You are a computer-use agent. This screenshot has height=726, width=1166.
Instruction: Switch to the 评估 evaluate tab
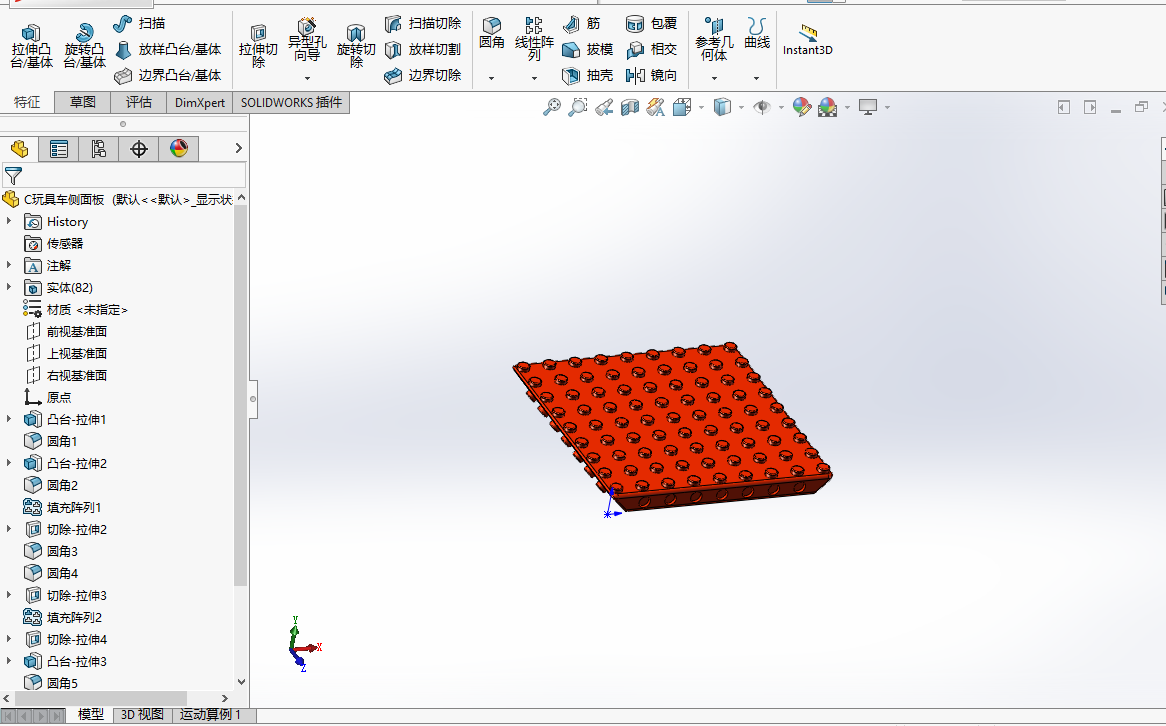pyautogui.click(x=138, y=103)
